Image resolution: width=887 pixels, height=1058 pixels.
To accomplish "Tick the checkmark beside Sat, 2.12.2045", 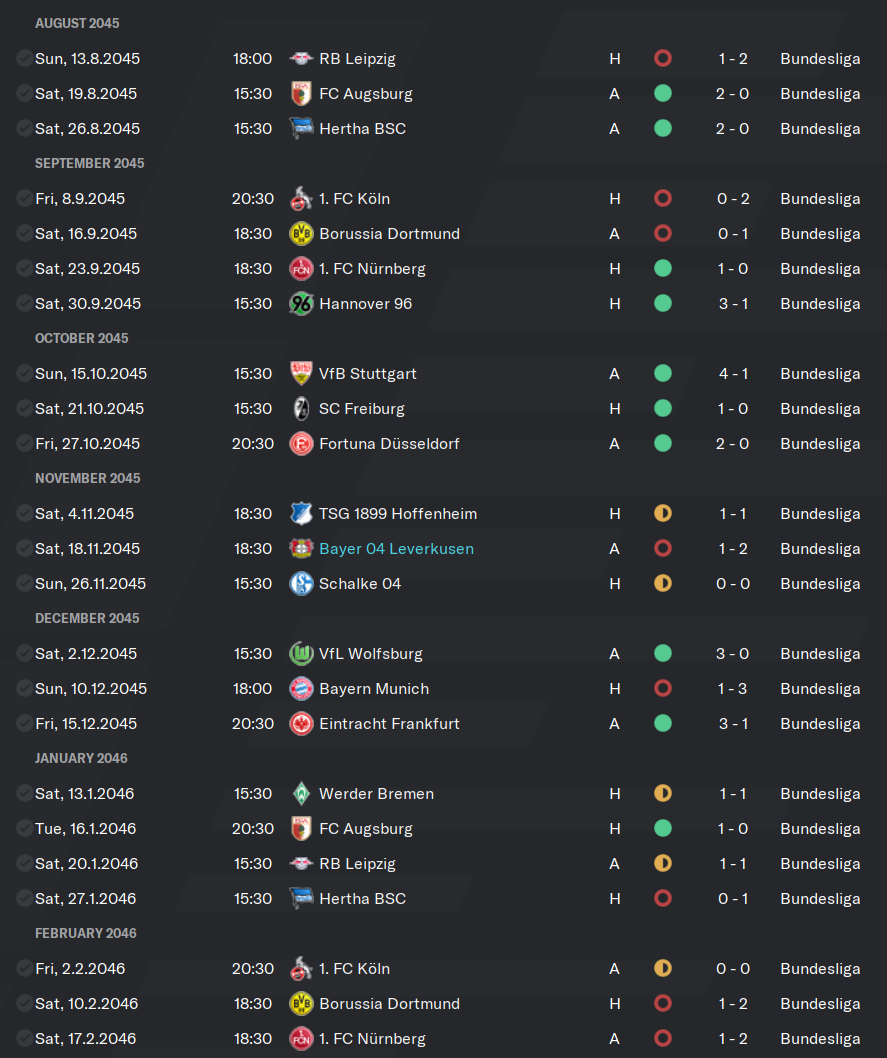I will [24, 653].
